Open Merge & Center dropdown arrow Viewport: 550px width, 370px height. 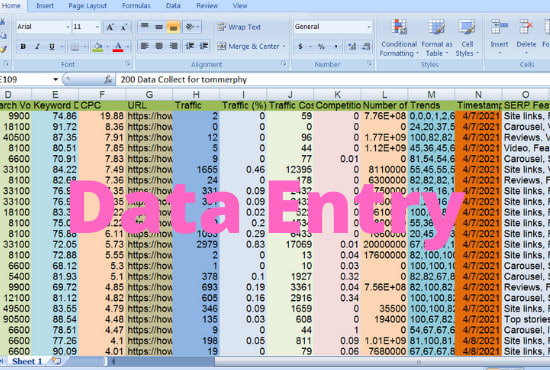[x=284, y=46]
